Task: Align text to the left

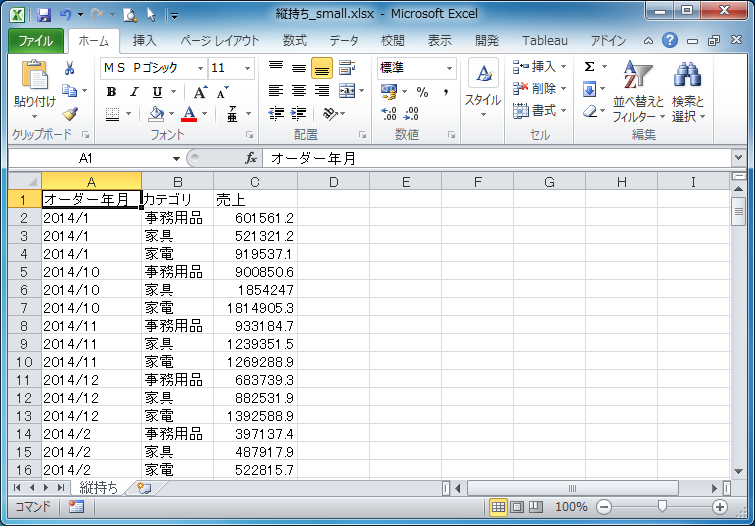Action: (275, 91)
